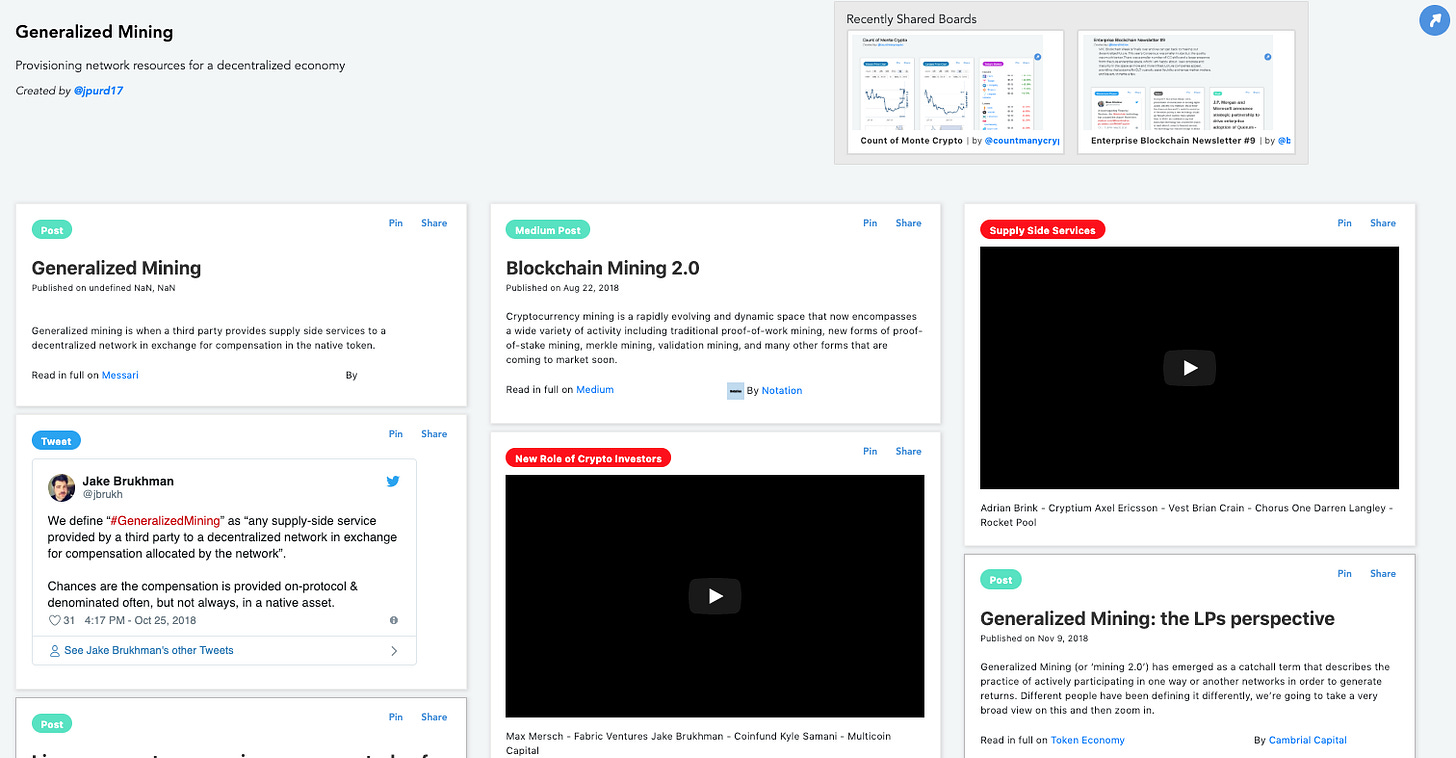Click Published on Aug 22, 2018 text
1456x758 pixels.
point(563,288)
